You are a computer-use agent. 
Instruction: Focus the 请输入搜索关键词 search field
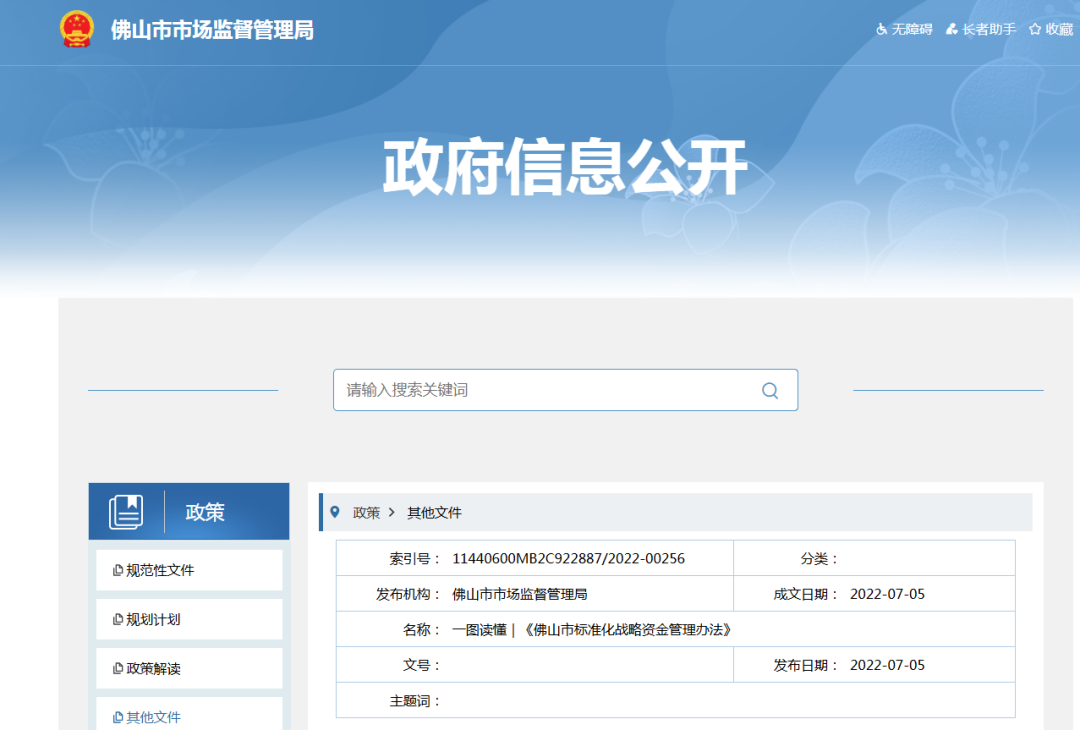tap(545, 390)
